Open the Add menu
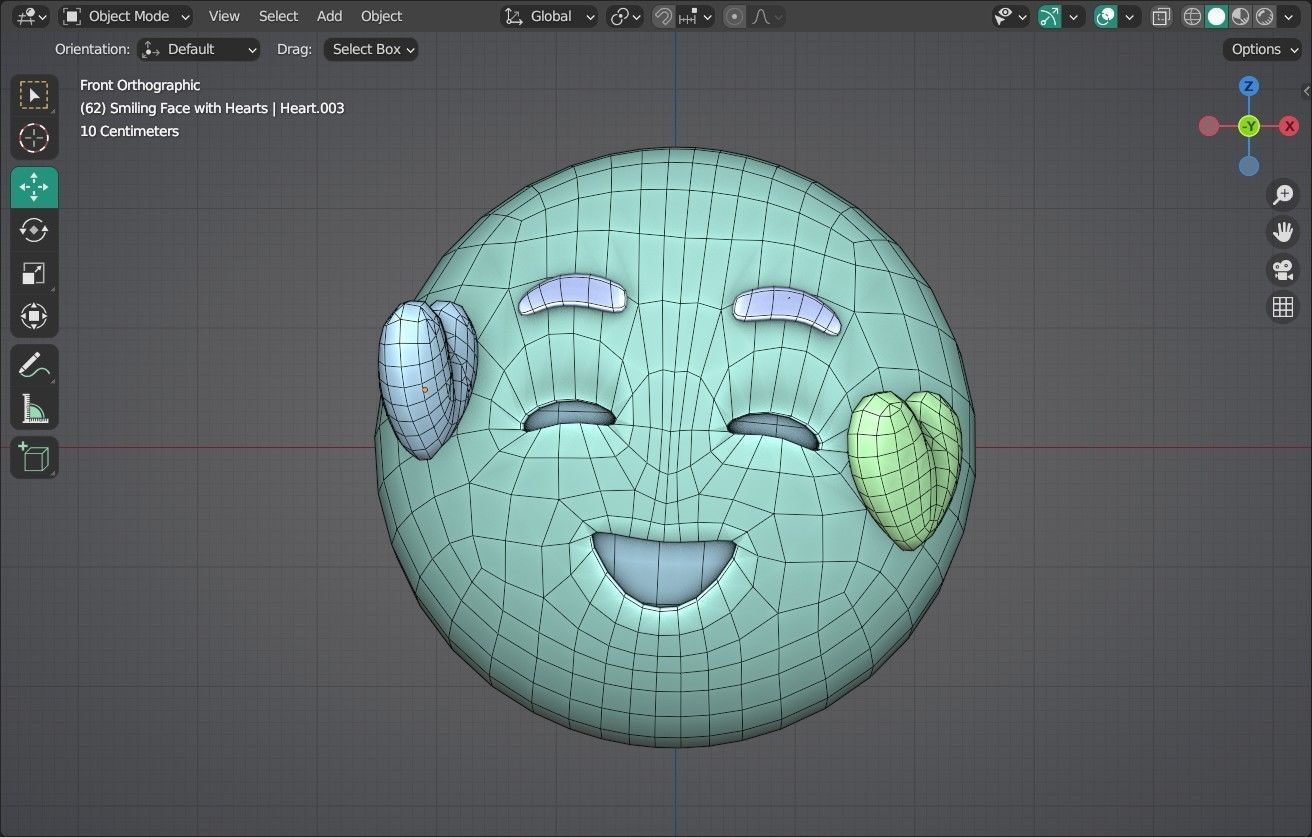1312x837 pixels. tap(329, 16)
